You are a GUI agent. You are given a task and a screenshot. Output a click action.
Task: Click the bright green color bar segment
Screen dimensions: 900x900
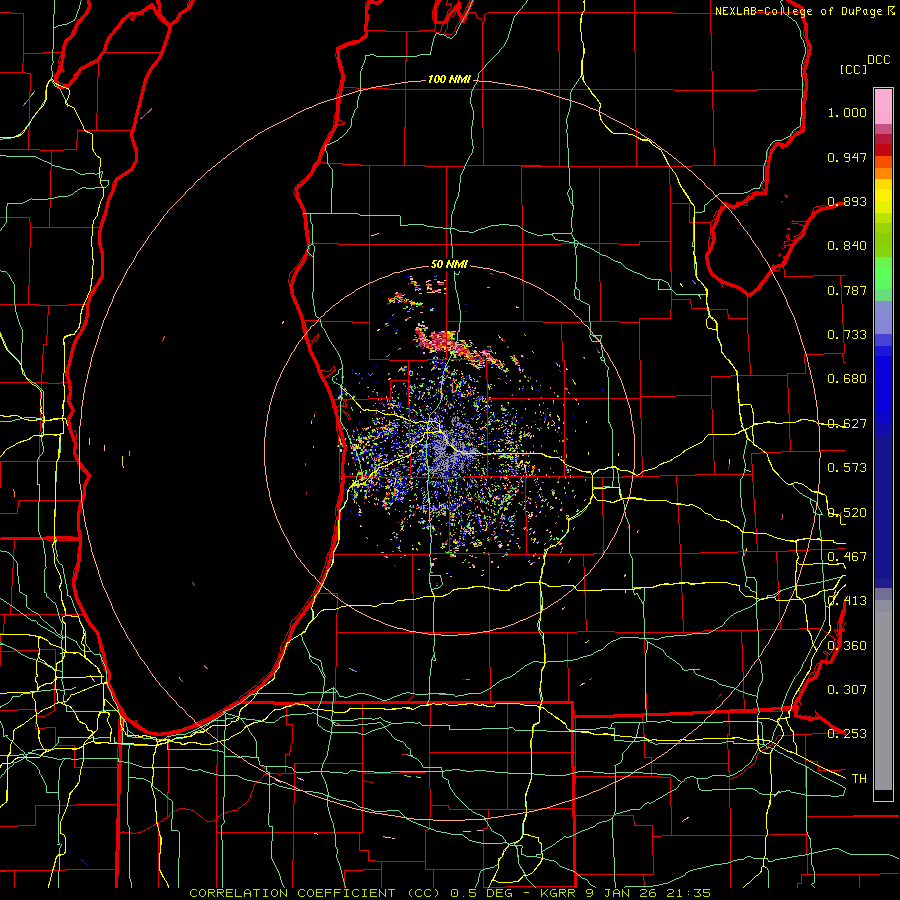coord(883,273)
